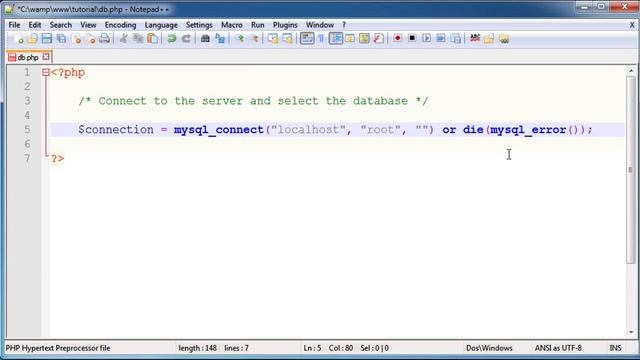Open the View menu
This screenshot has width=640, height=360.
tap(88, 25)
